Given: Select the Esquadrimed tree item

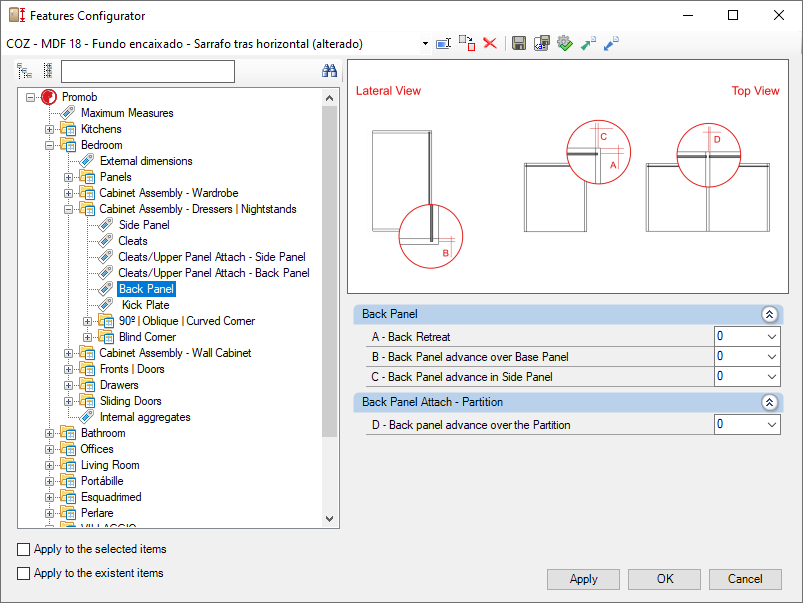Looking at the screenshot, I should (111, 497).
